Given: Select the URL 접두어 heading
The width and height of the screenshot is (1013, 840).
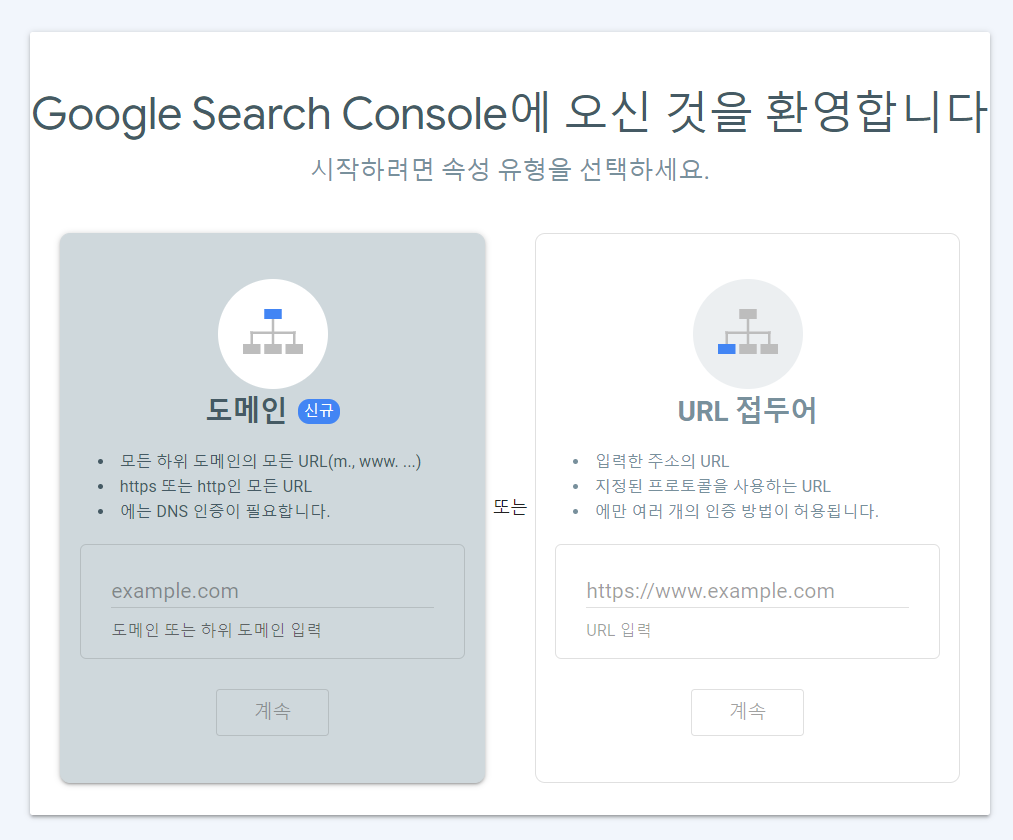Looking at the screenshot, I should click(x=747, y=410).
